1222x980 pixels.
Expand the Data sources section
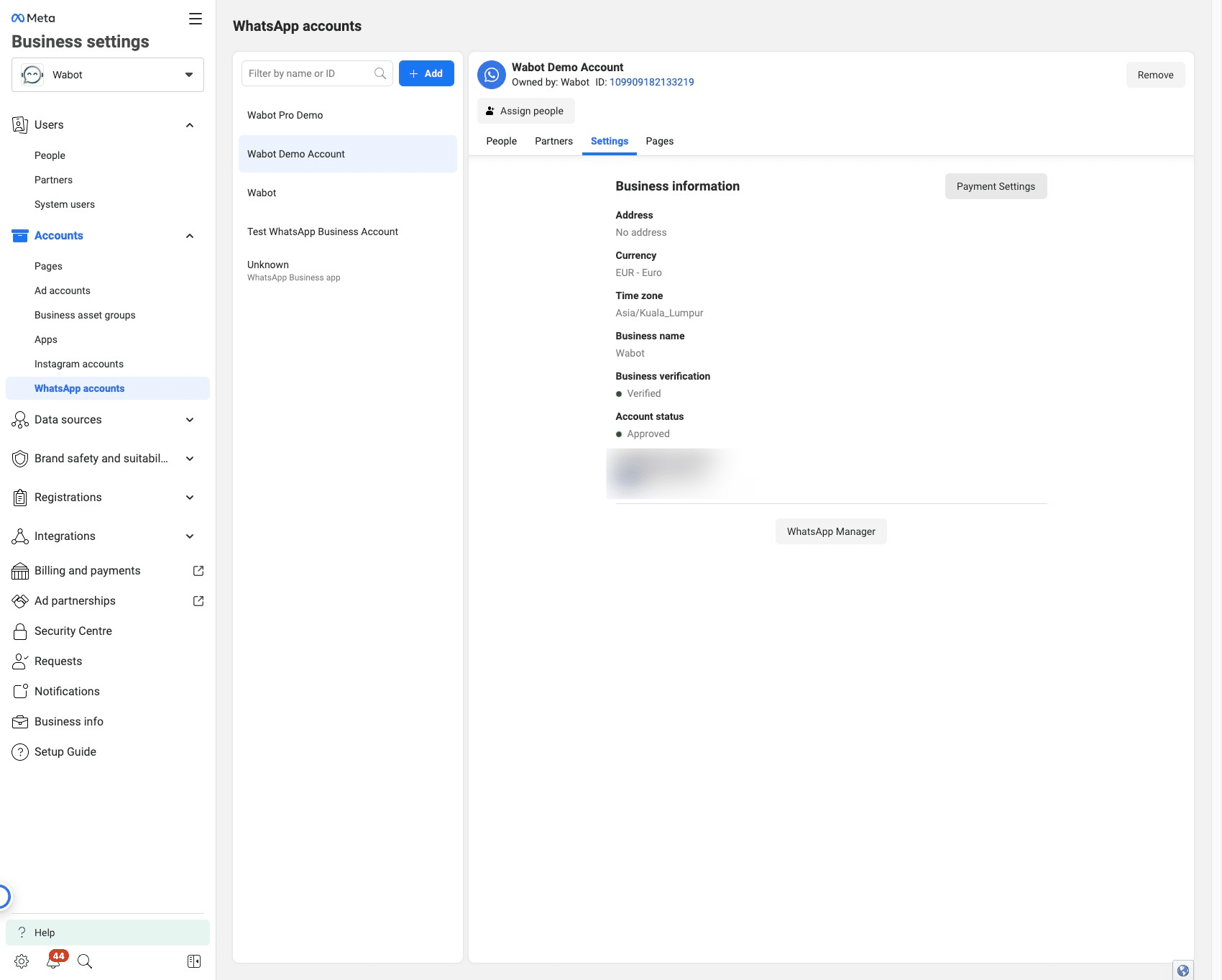pyautogui.click(x=190, y=420)
